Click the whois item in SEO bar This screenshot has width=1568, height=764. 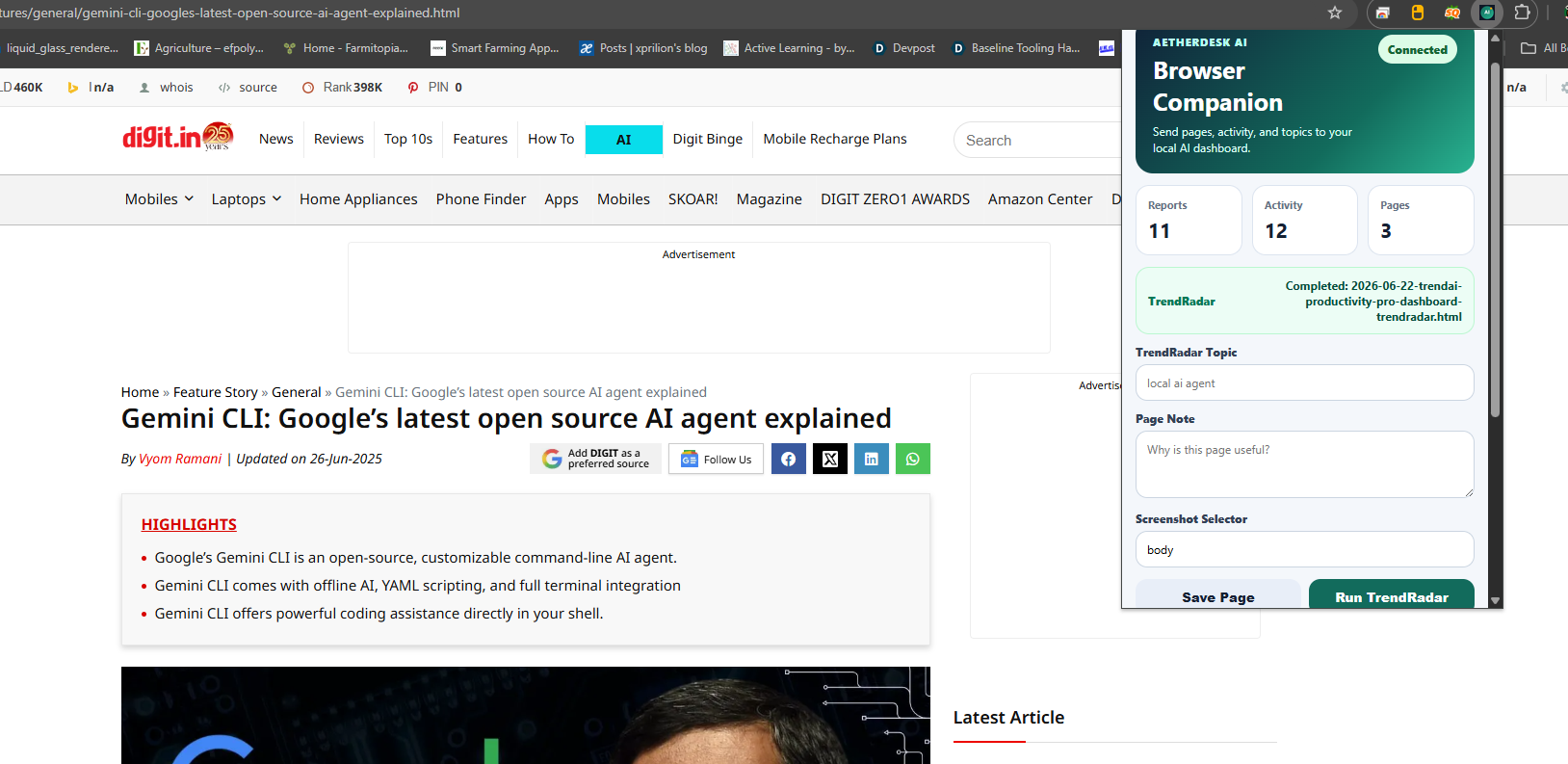[166, 88]
